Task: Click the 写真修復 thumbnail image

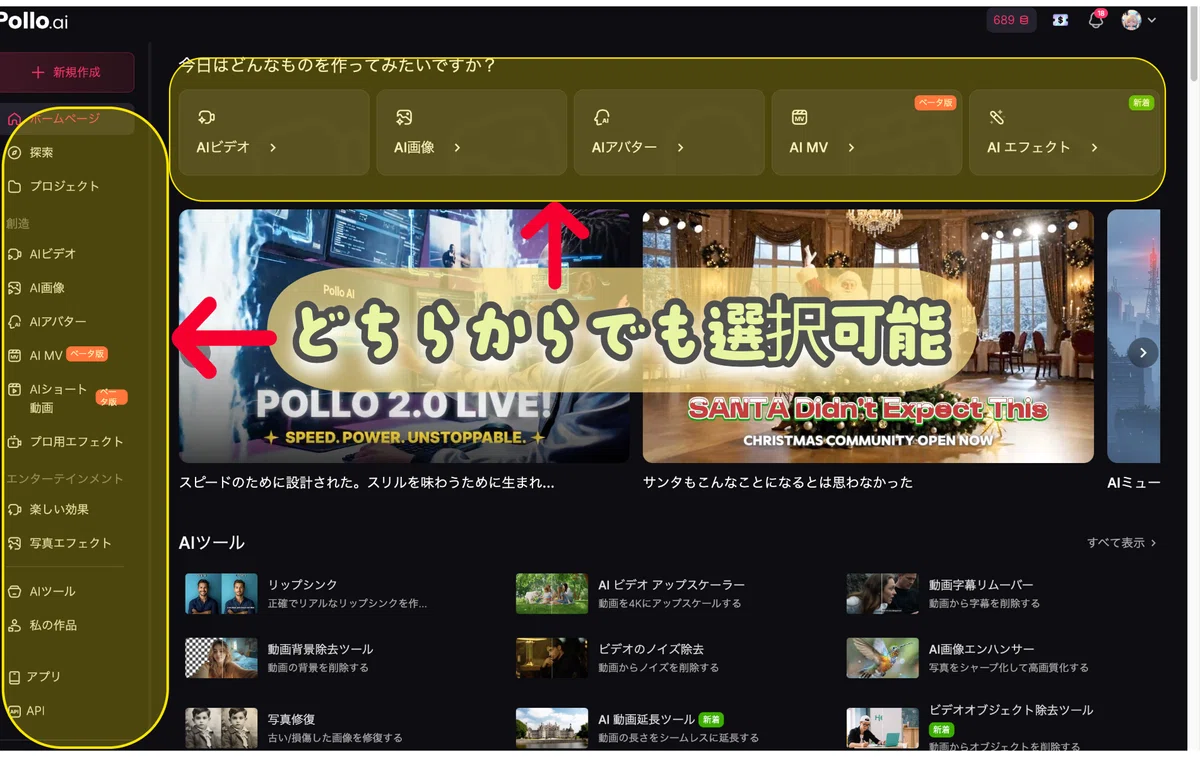Action: point(221,728)
